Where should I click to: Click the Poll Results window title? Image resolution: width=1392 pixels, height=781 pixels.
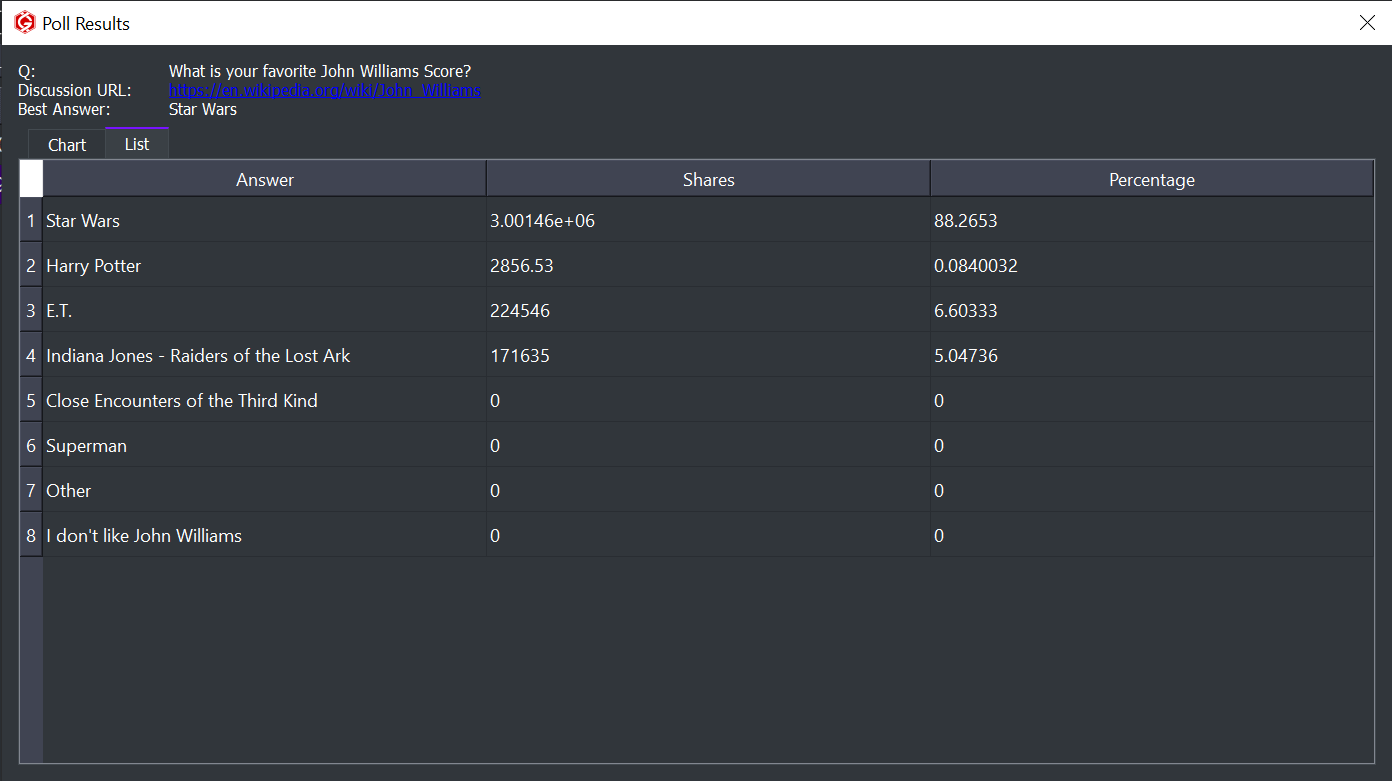86,23
